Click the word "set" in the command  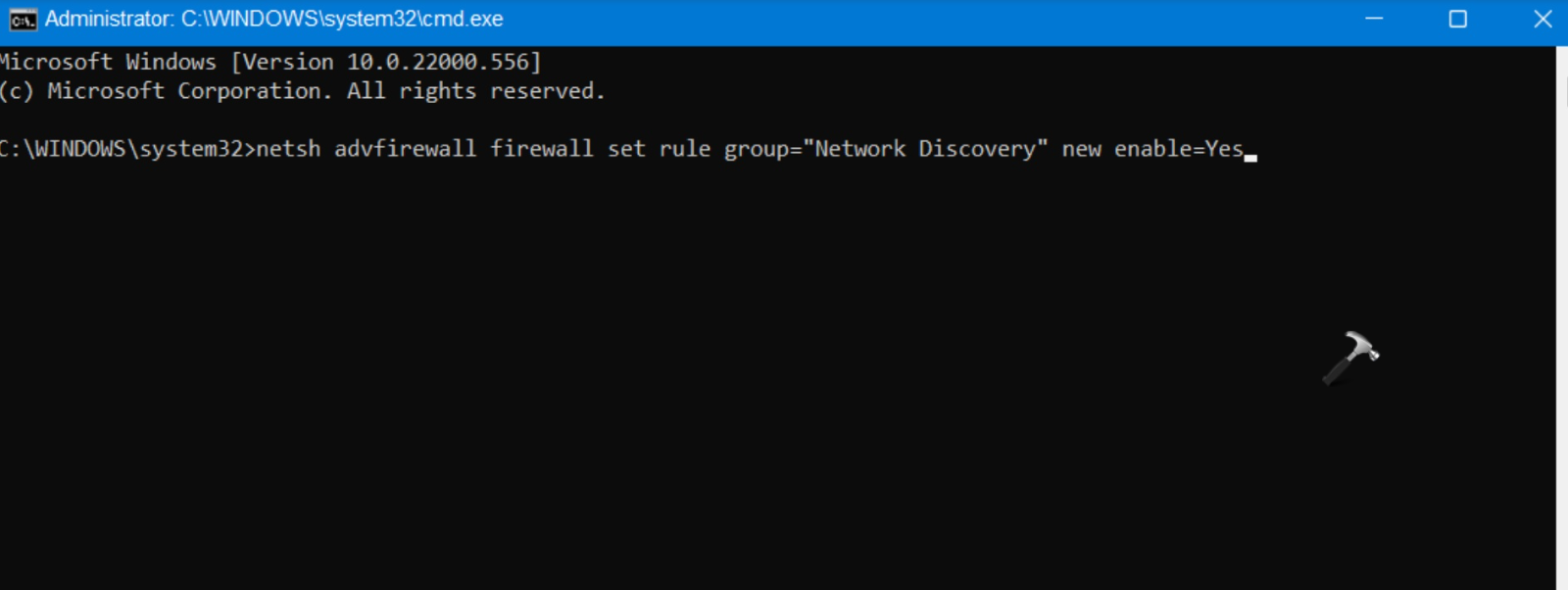[x=626, y=149]
